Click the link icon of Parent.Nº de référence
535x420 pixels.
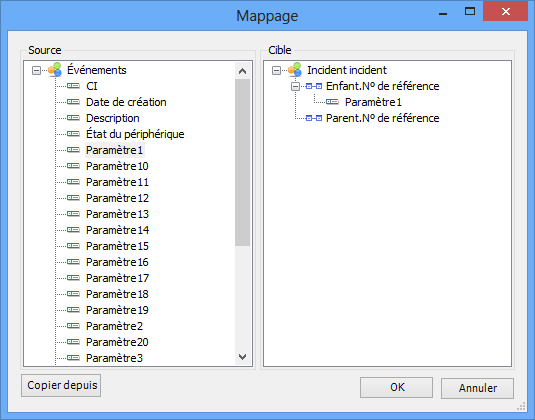[314, 118]
